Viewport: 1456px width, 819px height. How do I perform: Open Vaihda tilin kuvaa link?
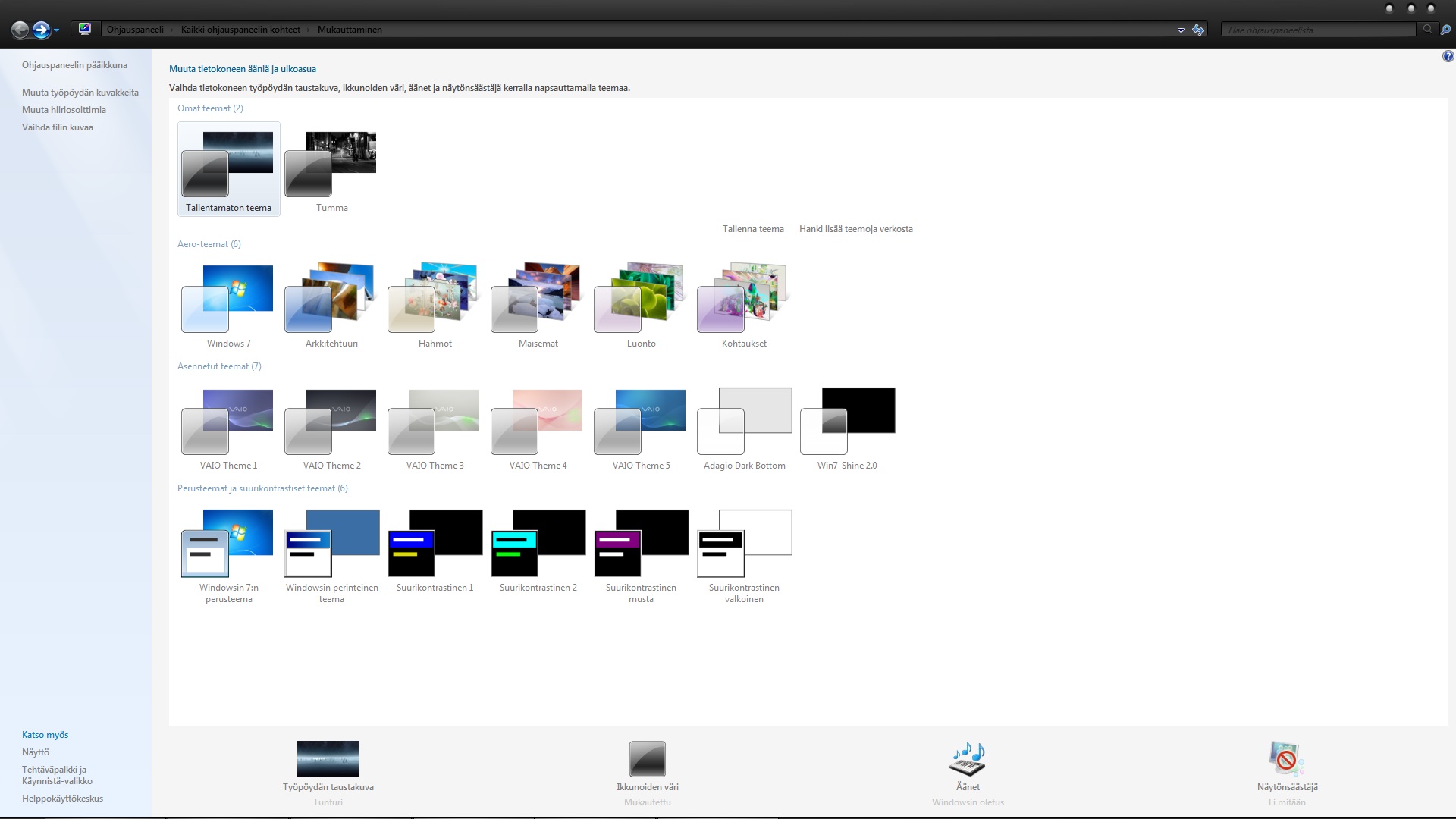coord(58,127)
